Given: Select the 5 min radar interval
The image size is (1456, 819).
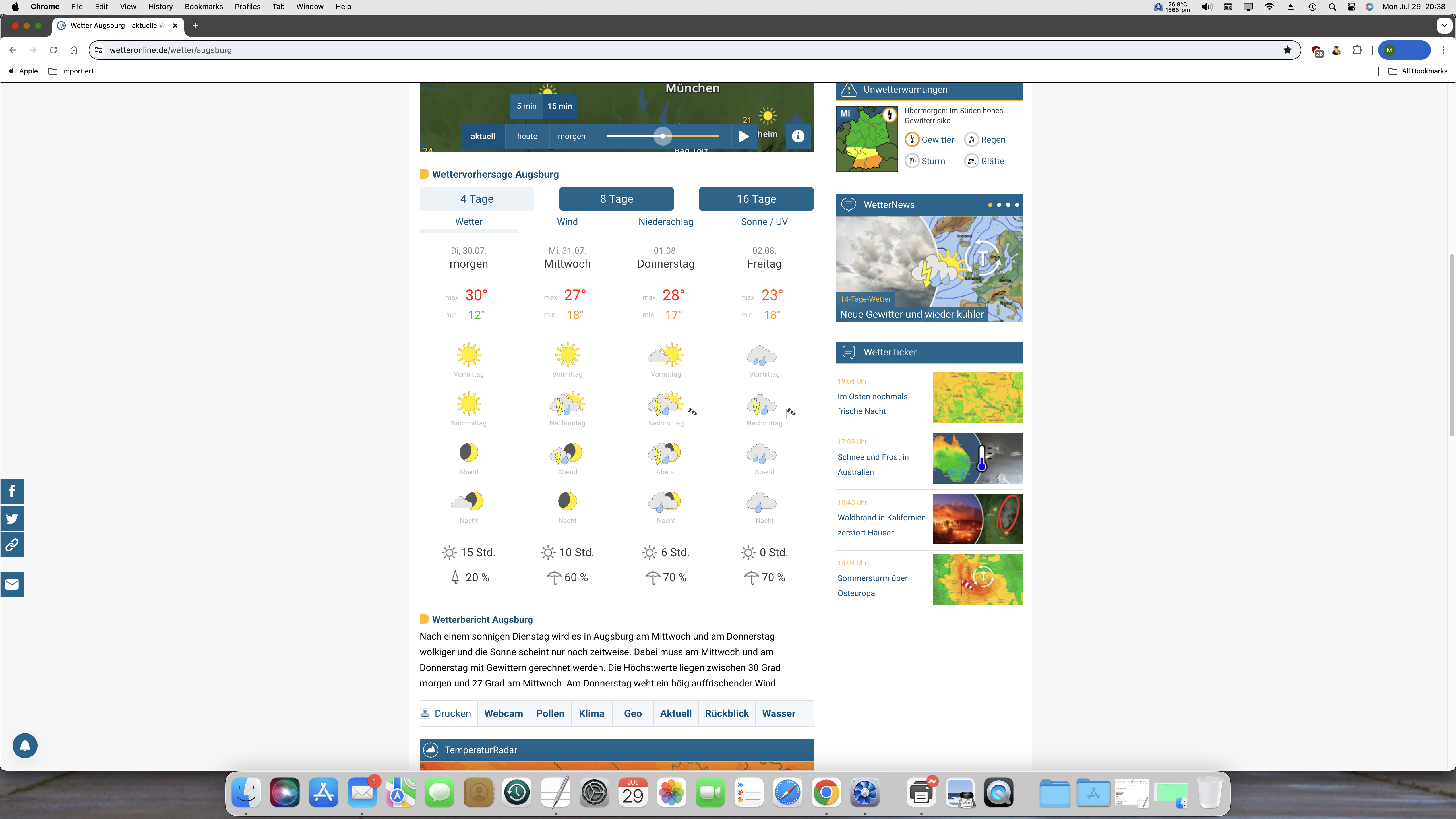Looking at the screenshot, I should [x=526, y=106].
